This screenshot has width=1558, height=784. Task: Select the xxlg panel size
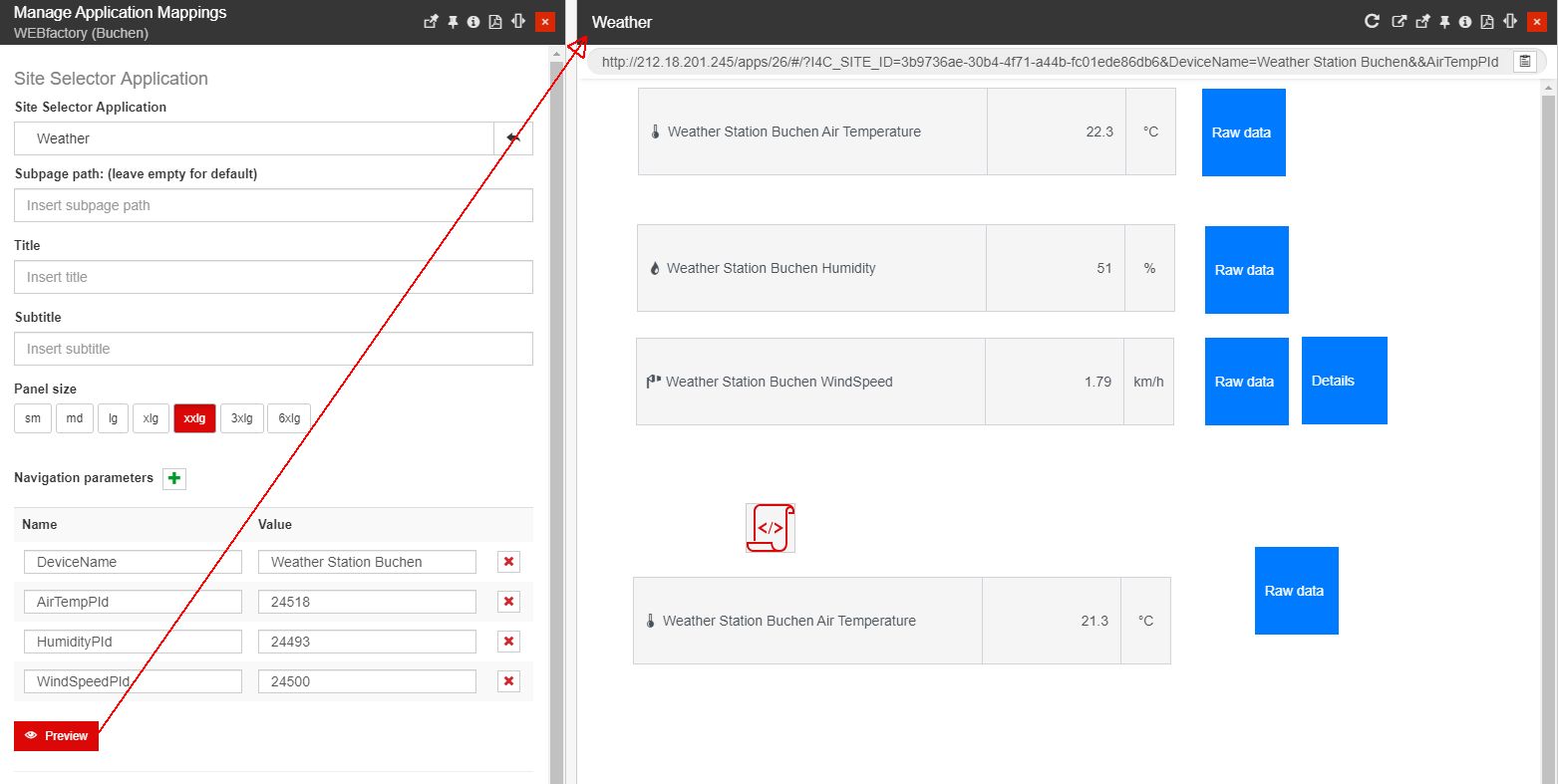coord(194,418)
